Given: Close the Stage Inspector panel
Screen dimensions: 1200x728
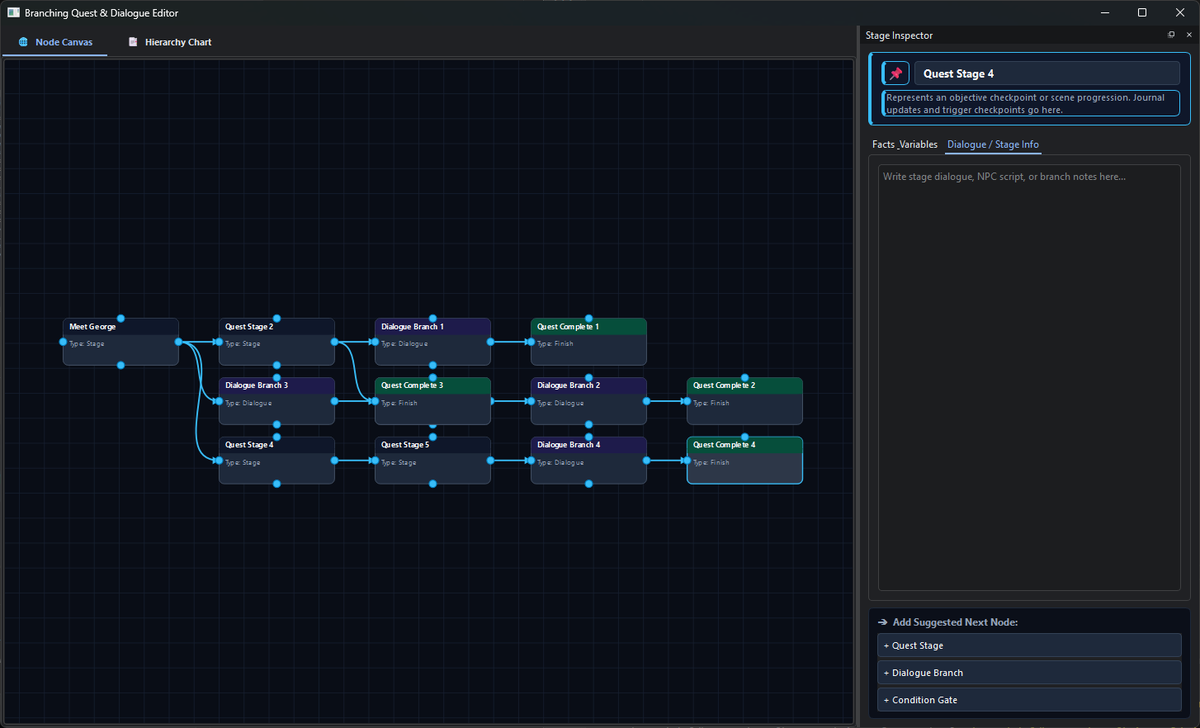Looking at the screenshot, I should click(1187, 35).
